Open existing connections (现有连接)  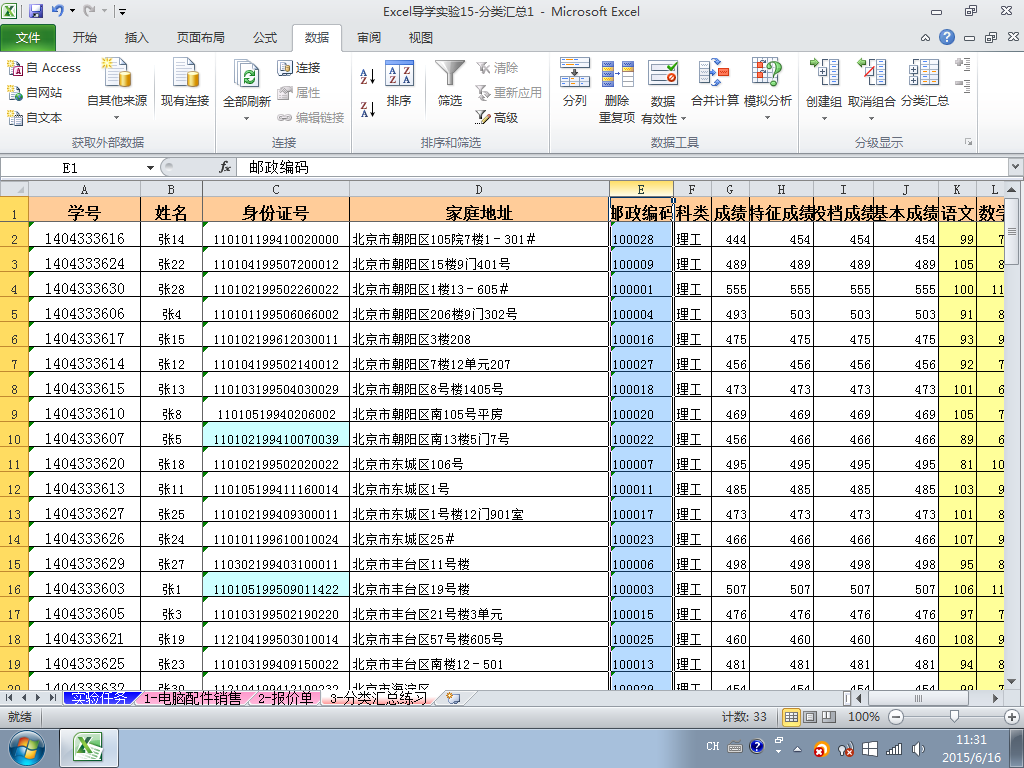tap(185, 82)
